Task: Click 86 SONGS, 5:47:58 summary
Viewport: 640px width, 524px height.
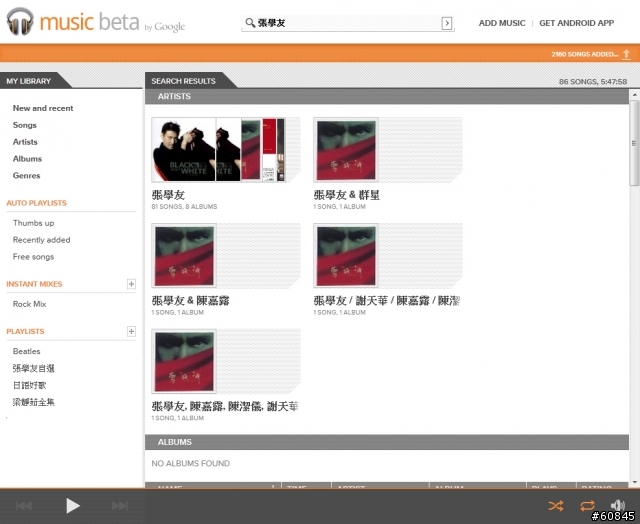Action: (593, 82)
